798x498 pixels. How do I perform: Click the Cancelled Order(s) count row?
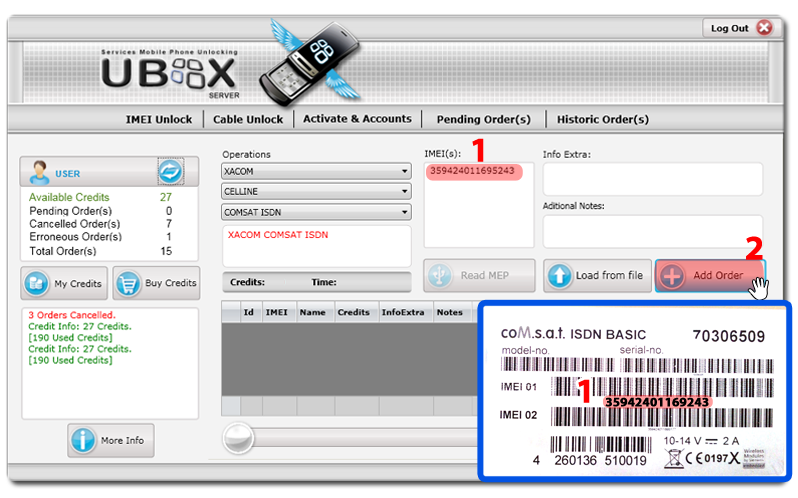tap(100, 224)
